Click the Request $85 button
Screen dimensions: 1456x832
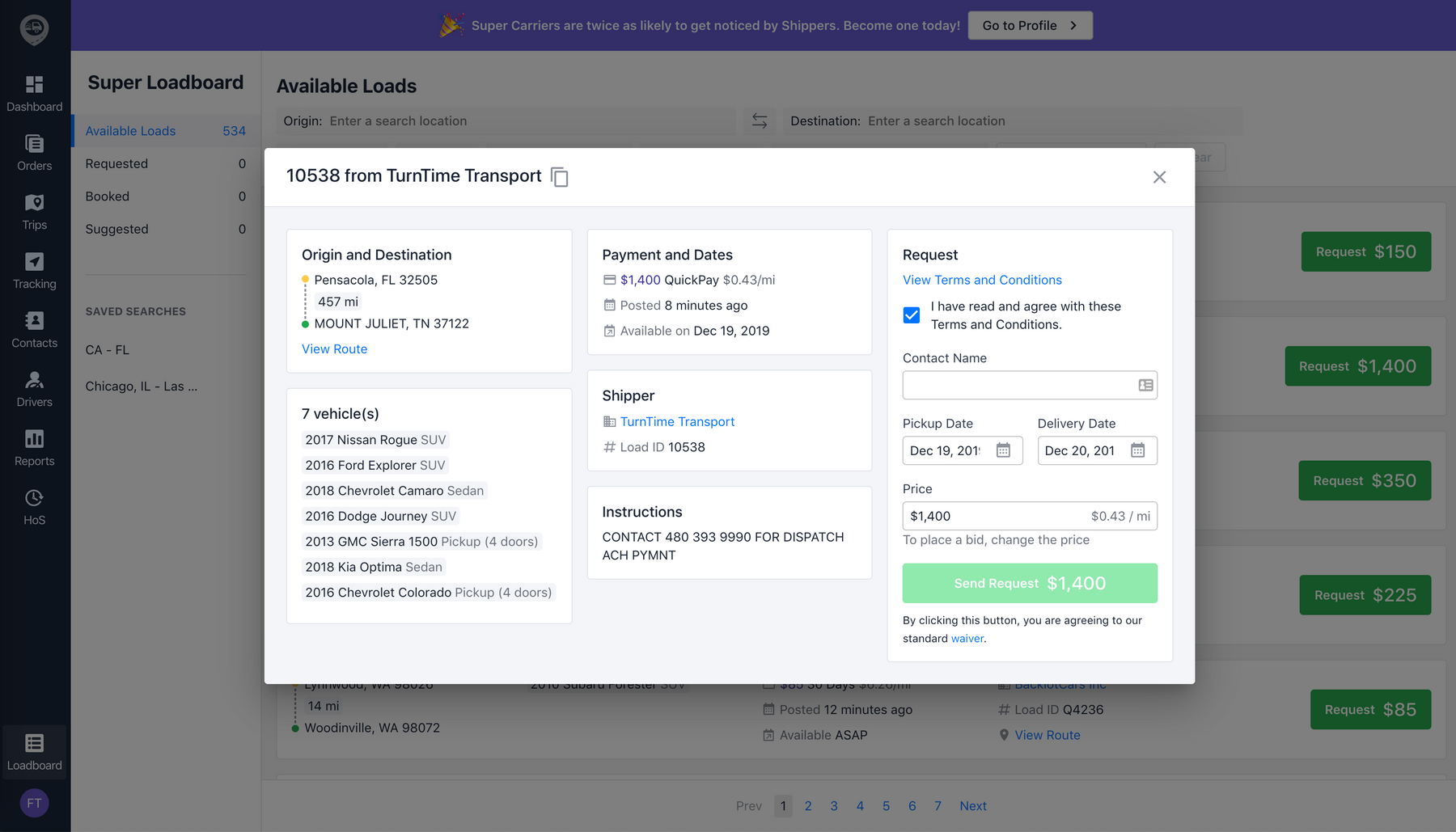coord(1370,710)
